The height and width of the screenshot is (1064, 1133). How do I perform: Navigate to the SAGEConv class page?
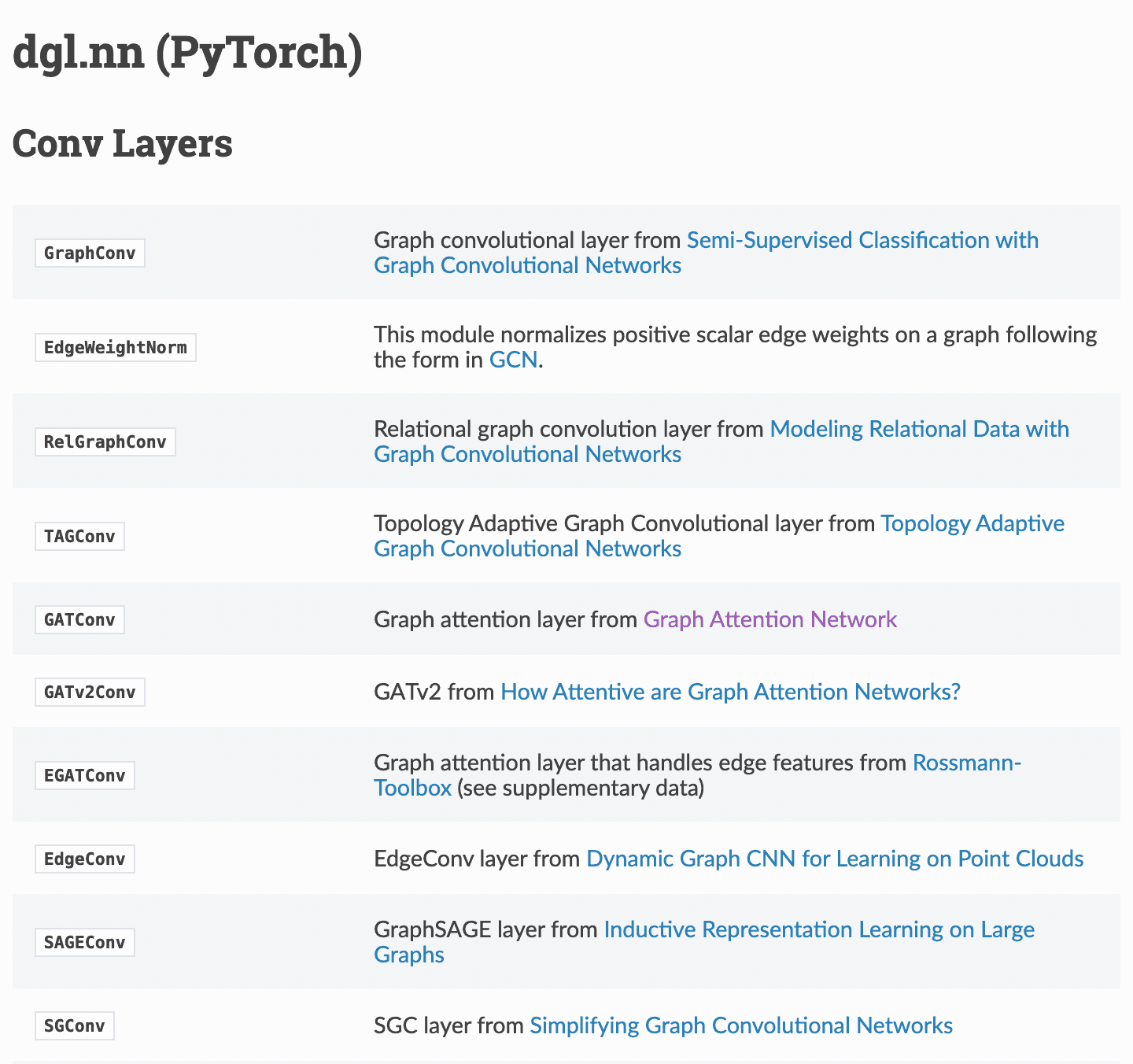pos(84,942)
